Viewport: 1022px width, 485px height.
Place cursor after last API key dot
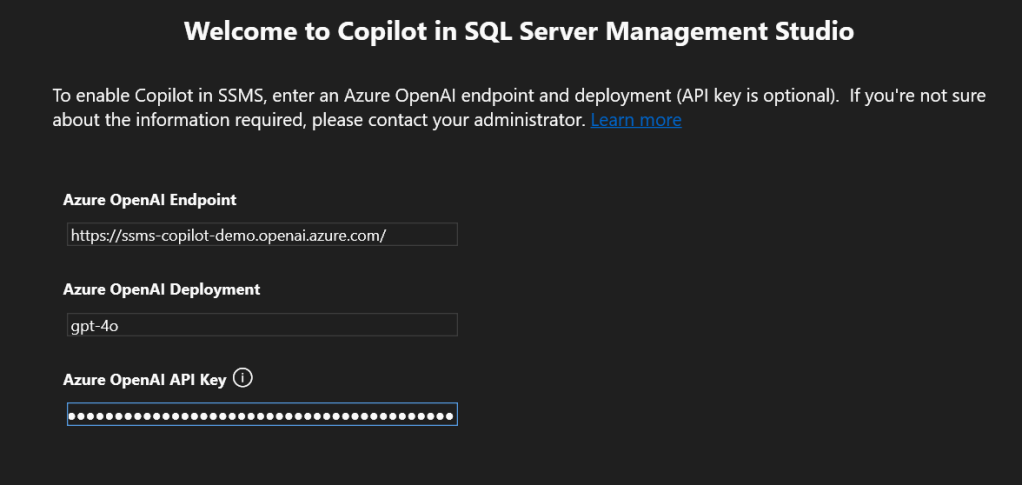pos(456,415)
